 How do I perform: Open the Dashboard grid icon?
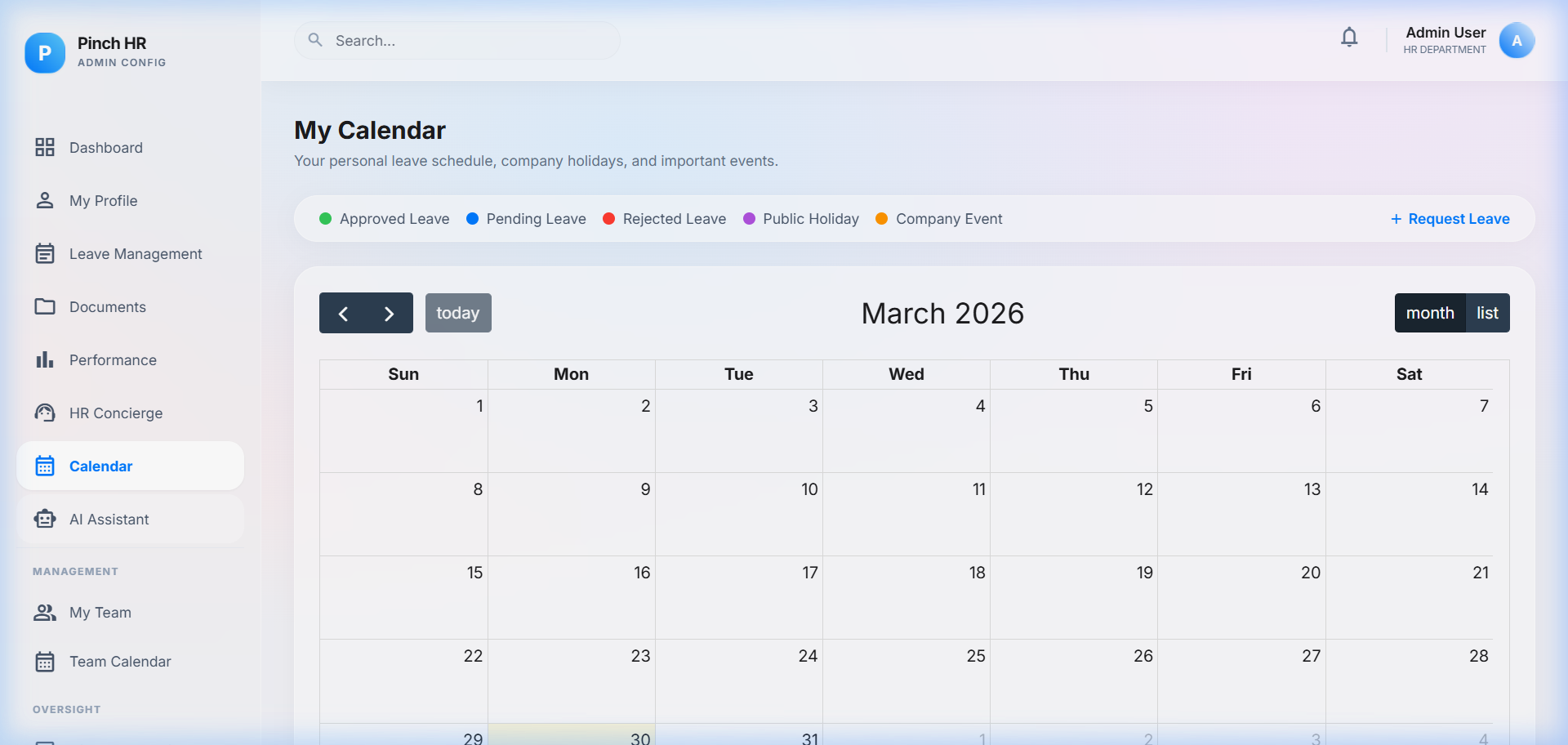click(x=45, y=148)
